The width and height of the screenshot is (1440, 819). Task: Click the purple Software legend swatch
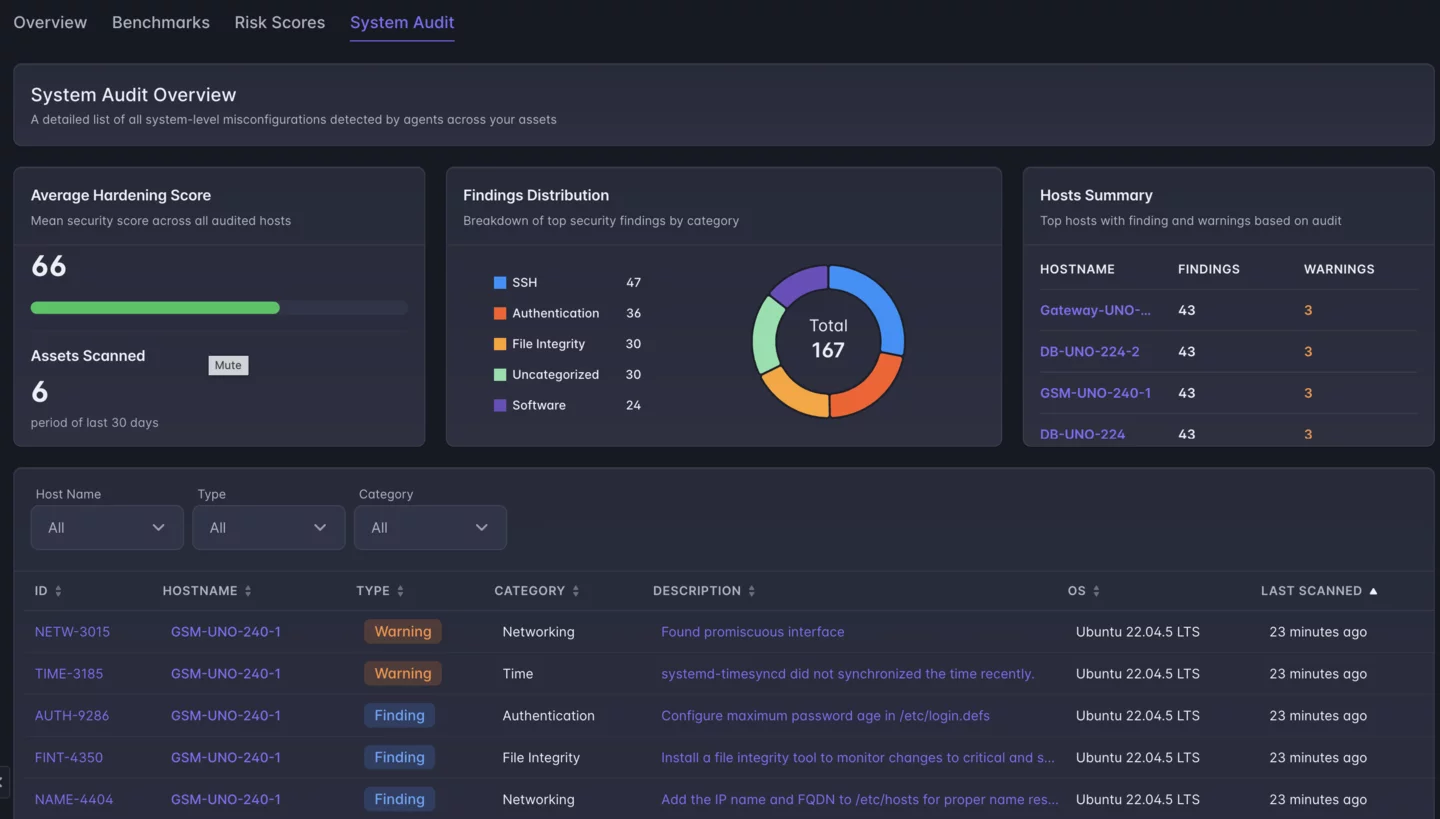(500, 405)
